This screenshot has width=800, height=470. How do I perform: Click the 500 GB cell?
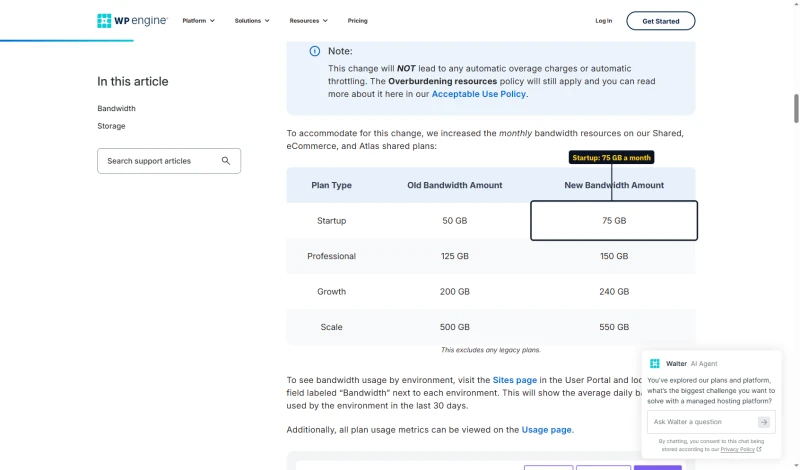tap(455, 327)
